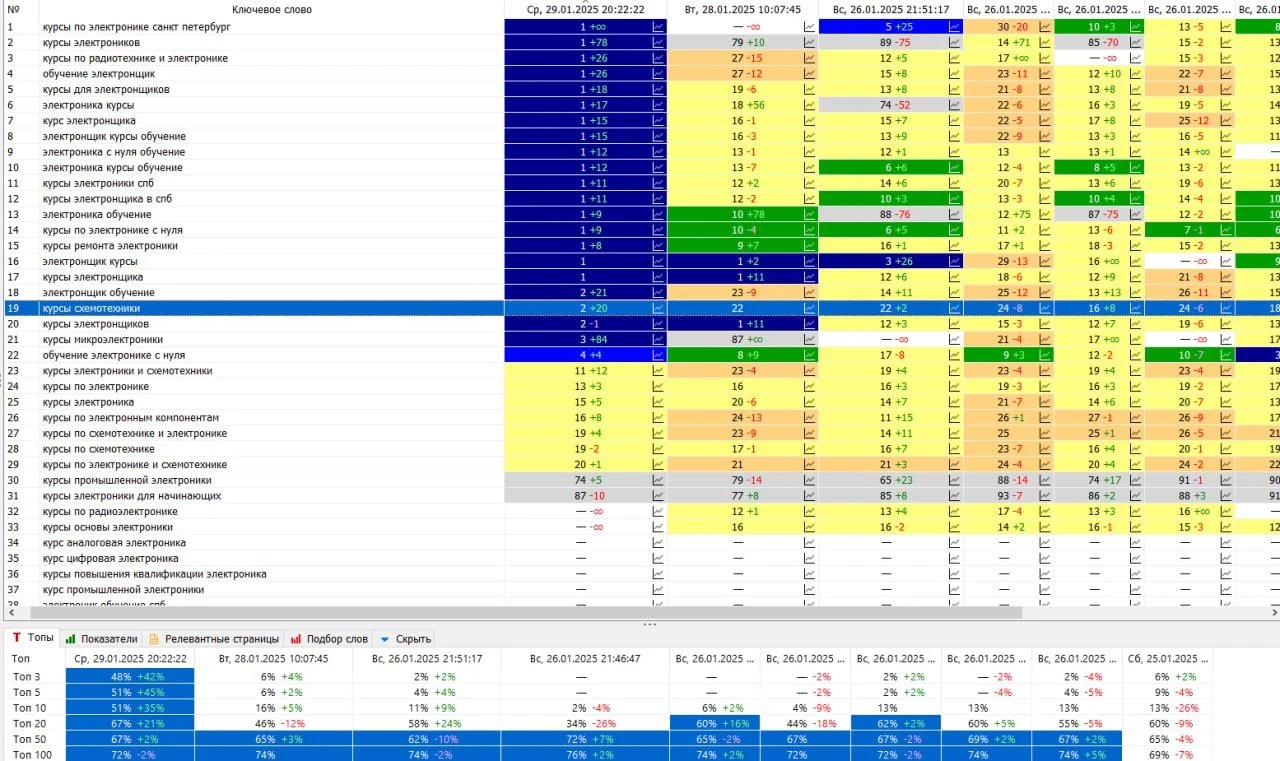Viewport: 1280px width, 761px height.
Task: Switch to Релевантные страницы tab
Action: 213,638
